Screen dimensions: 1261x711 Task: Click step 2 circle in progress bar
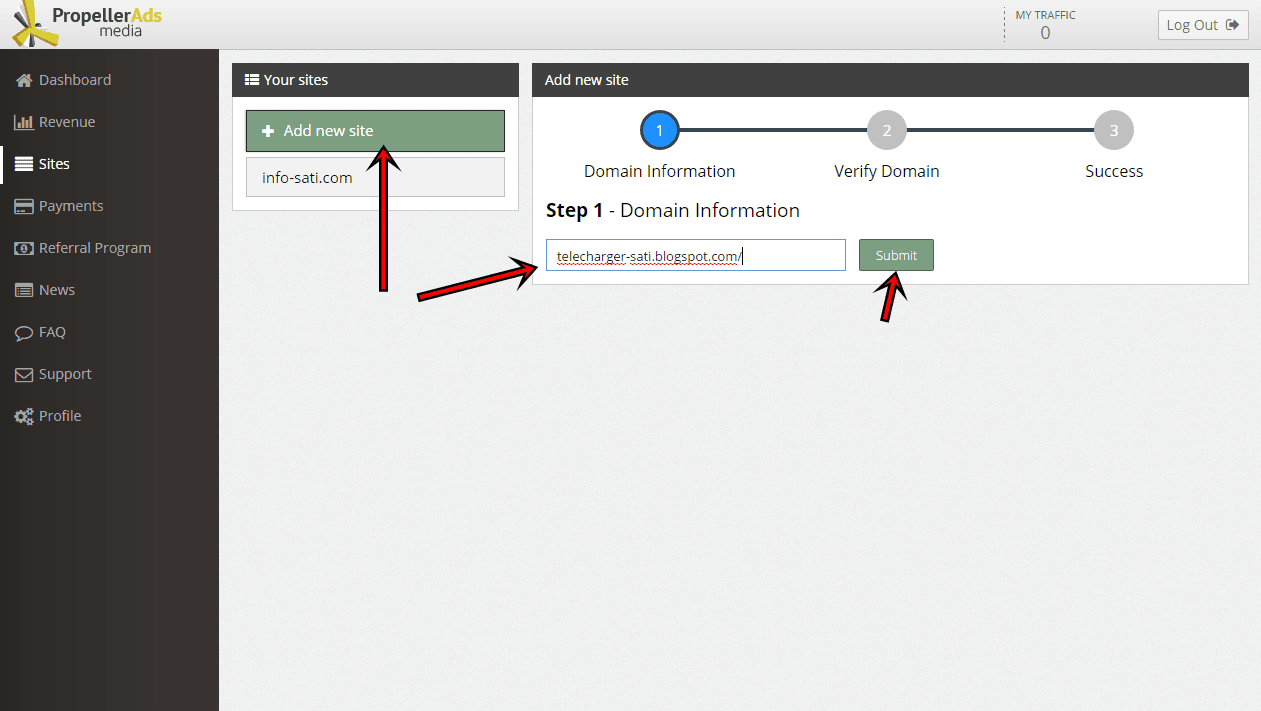click(887, 130)
